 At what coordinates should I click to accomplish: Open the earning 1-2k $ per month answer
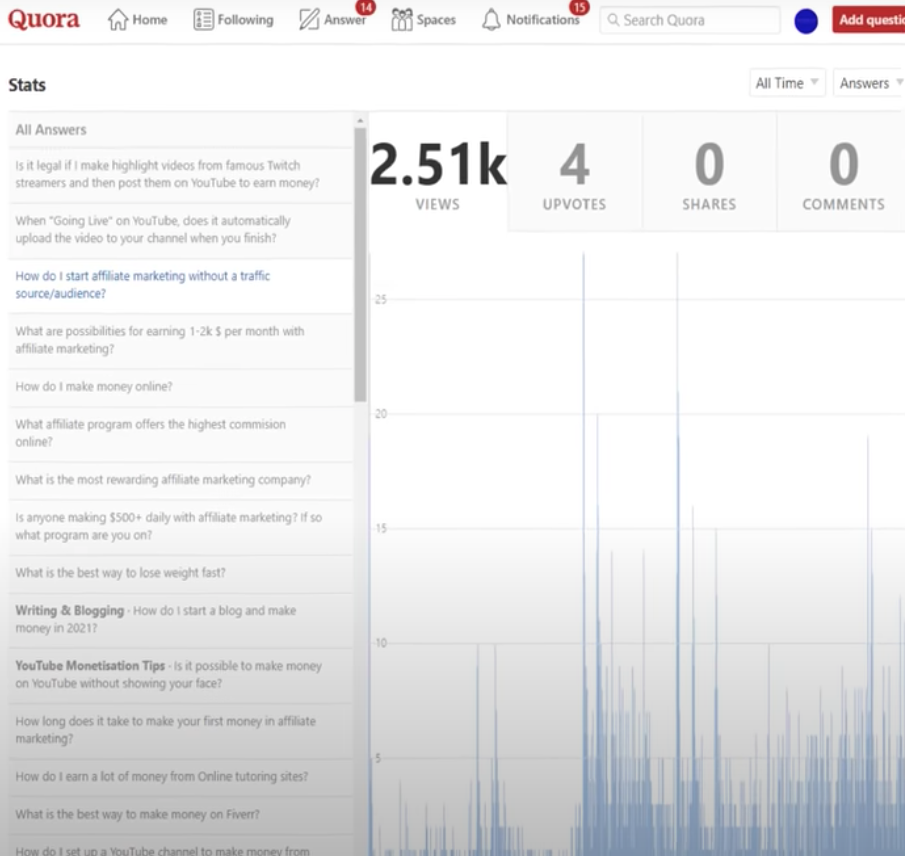coord(180,341)
